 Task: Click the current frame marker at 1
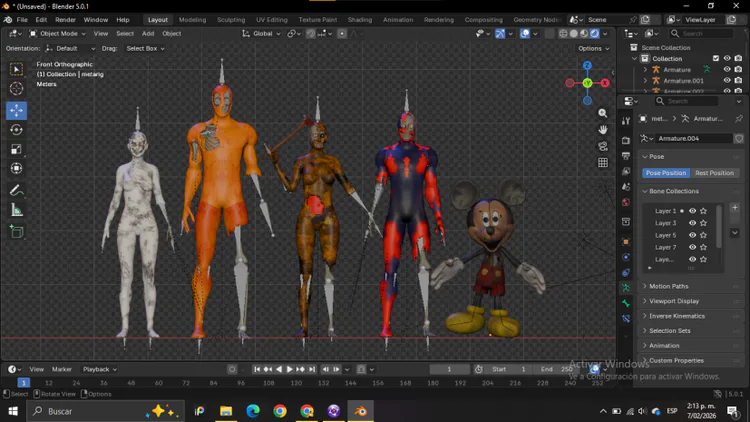click(x=23, y=383)
